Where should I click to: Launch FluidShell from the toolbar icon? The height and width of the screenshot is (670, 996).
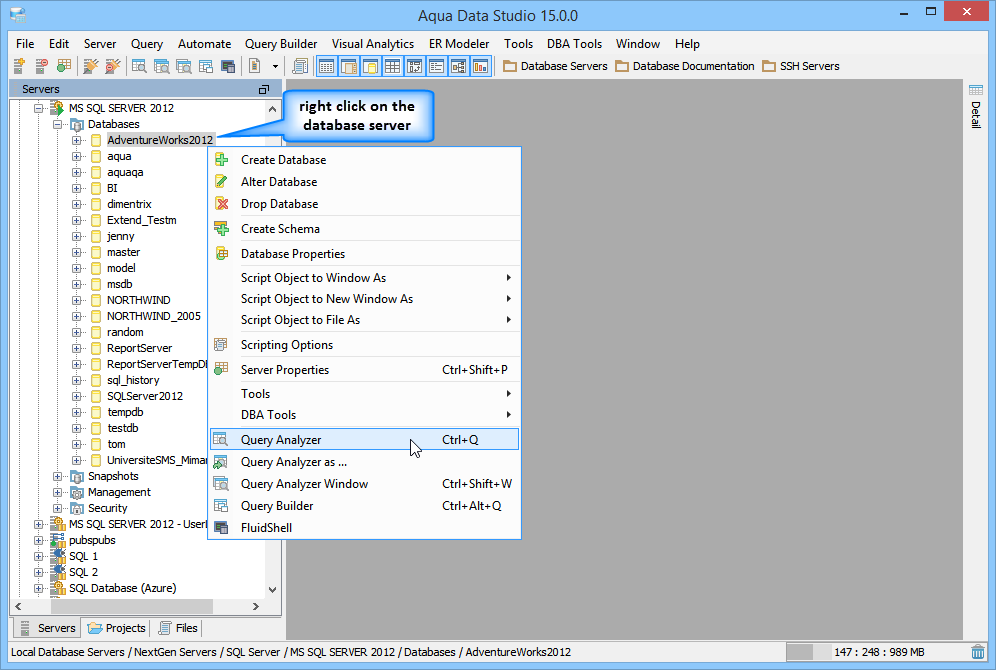pyautogui.click(x=228, y=65)
